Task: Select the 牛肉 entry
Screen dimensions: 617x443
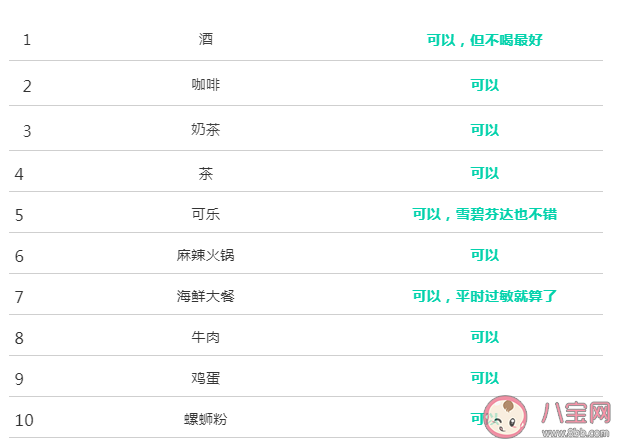Action: point(206,337)
